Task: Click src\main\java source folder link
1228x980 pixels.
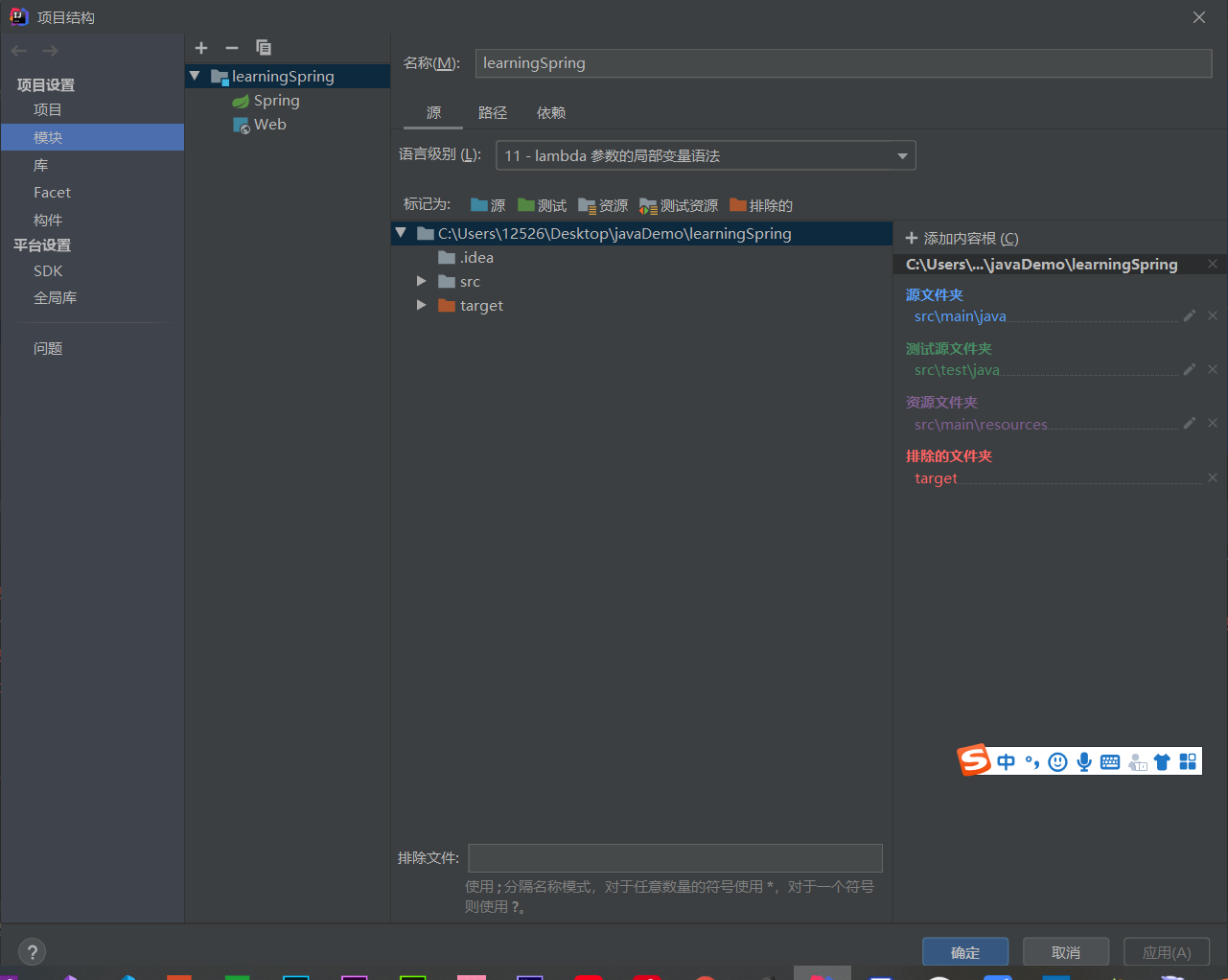Action: click(x=960, y=315)
